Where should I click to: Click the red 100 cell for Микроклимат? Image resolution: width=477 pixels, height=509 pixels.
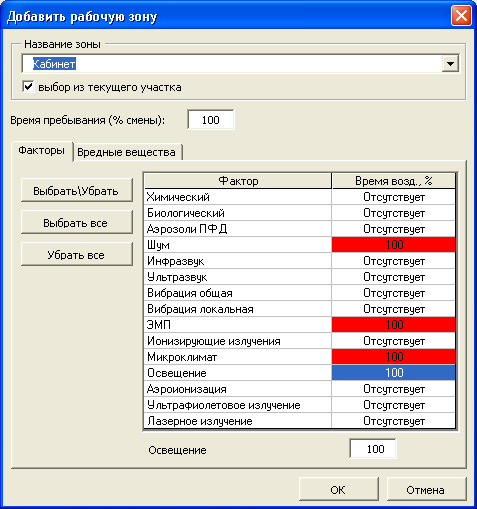pos(394,357)
